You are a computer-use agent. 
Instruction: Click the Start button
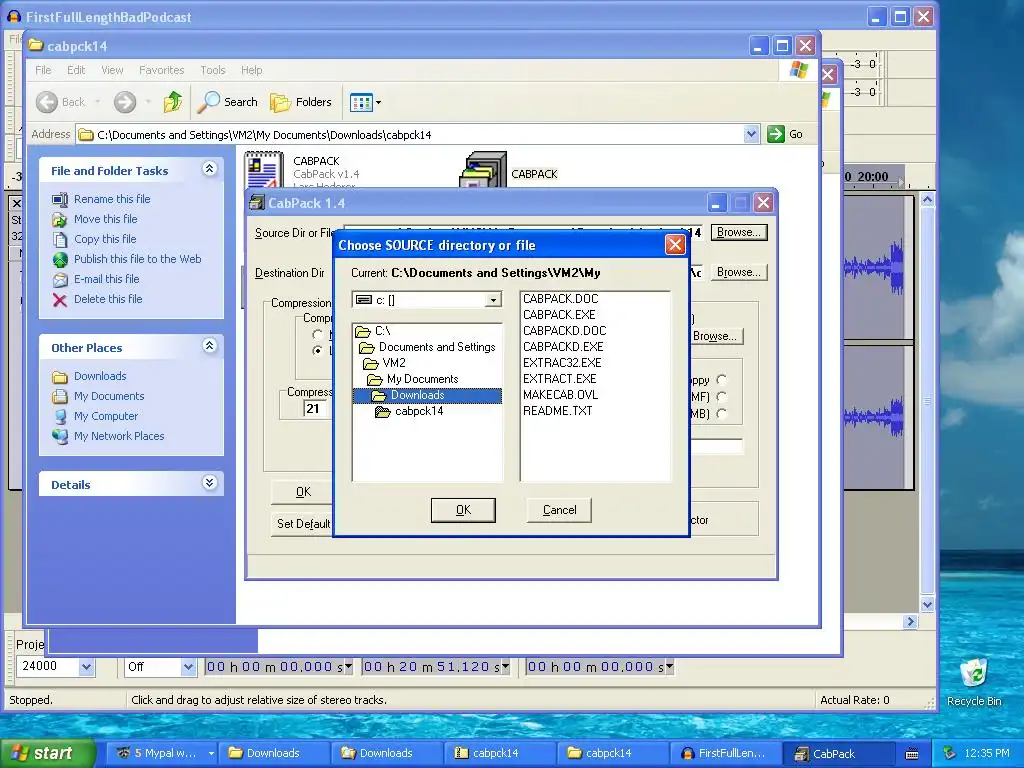(47, 753)
